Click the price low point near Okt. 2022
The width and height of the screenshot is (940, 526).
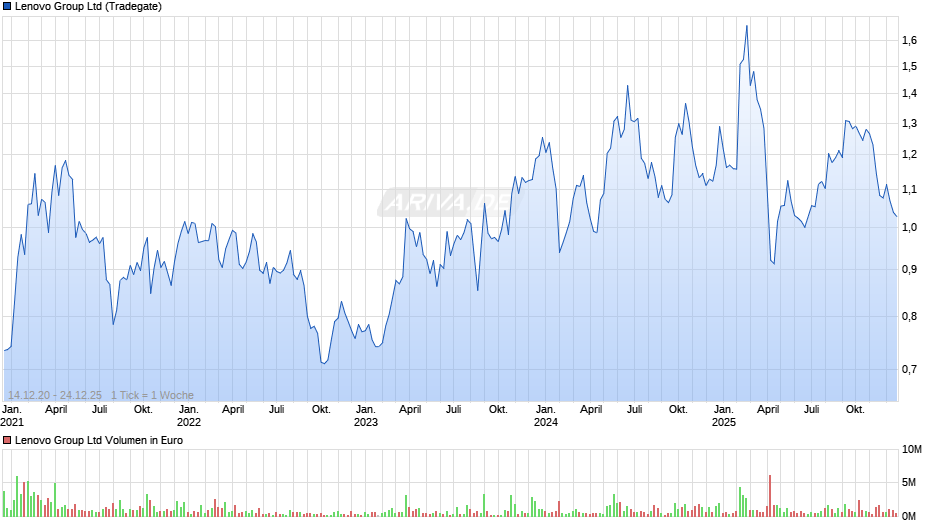[x=324, y=363]
